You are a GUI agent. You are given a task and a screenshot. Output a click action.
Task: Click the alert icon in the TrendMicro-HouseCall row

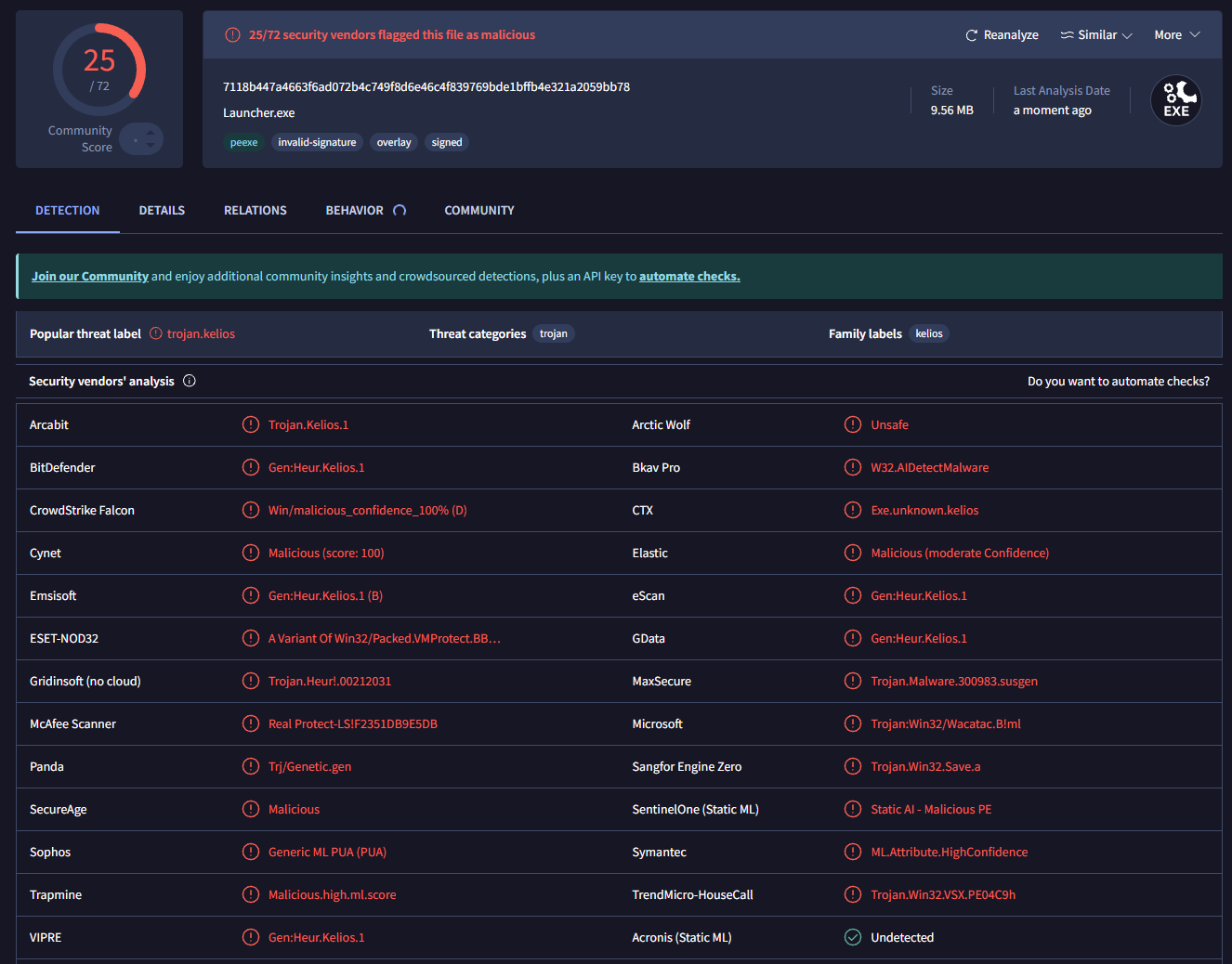[x=853, y=894]
